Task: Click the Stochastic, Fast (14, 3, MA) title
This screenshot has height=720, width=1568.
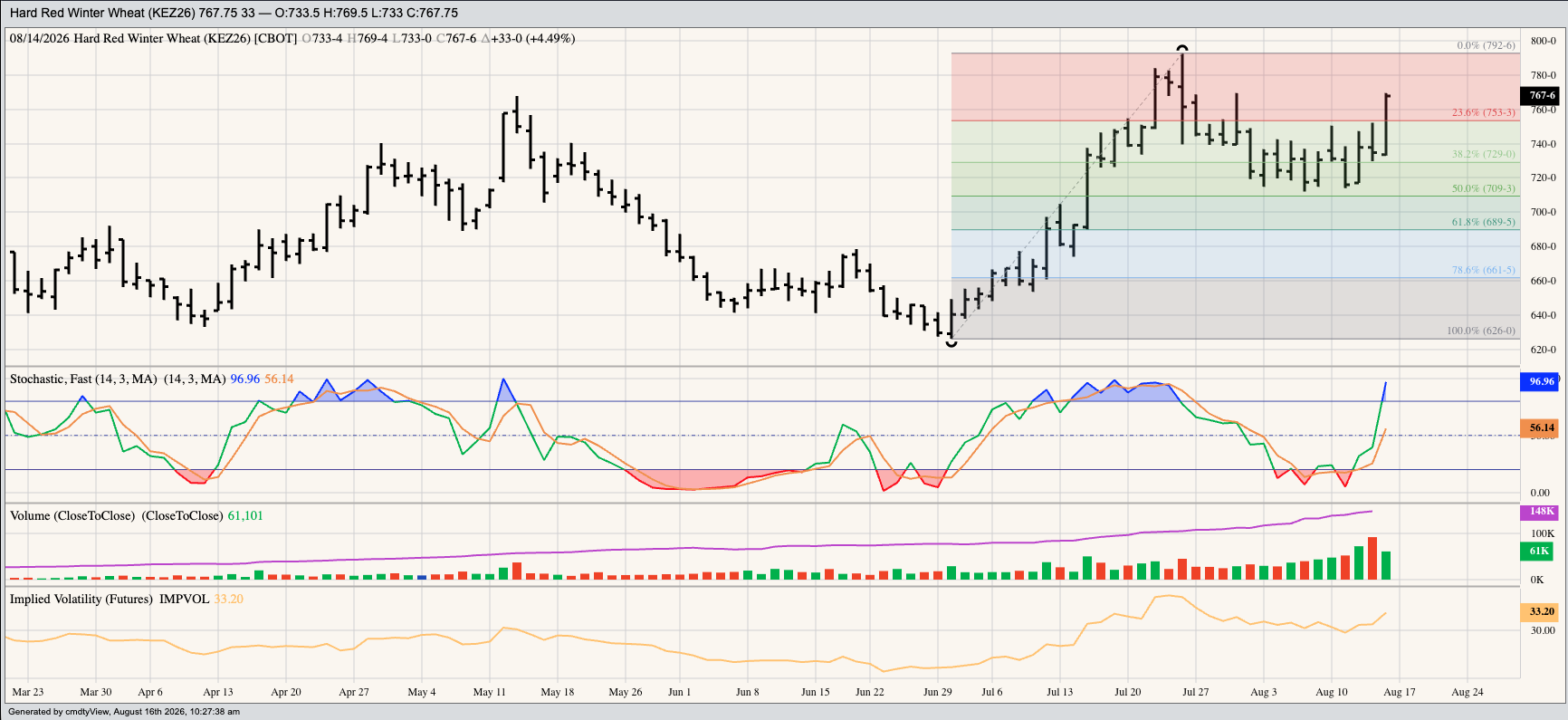Action: (83, 379)
